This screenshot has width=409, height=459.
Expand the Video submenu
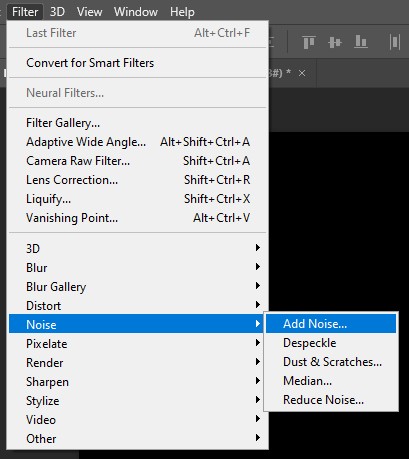137,419
